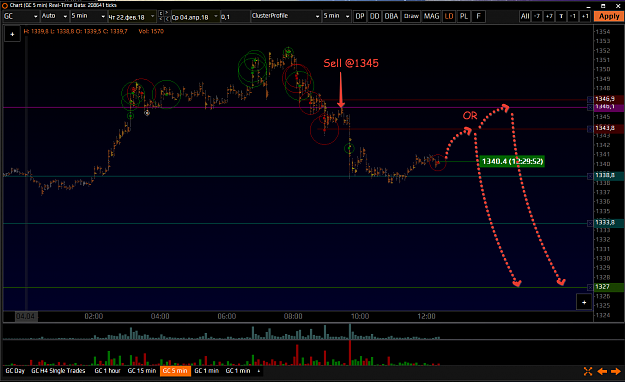Click the 1354 price on the scale
625x382 pixels.
(x=603, y=32)
